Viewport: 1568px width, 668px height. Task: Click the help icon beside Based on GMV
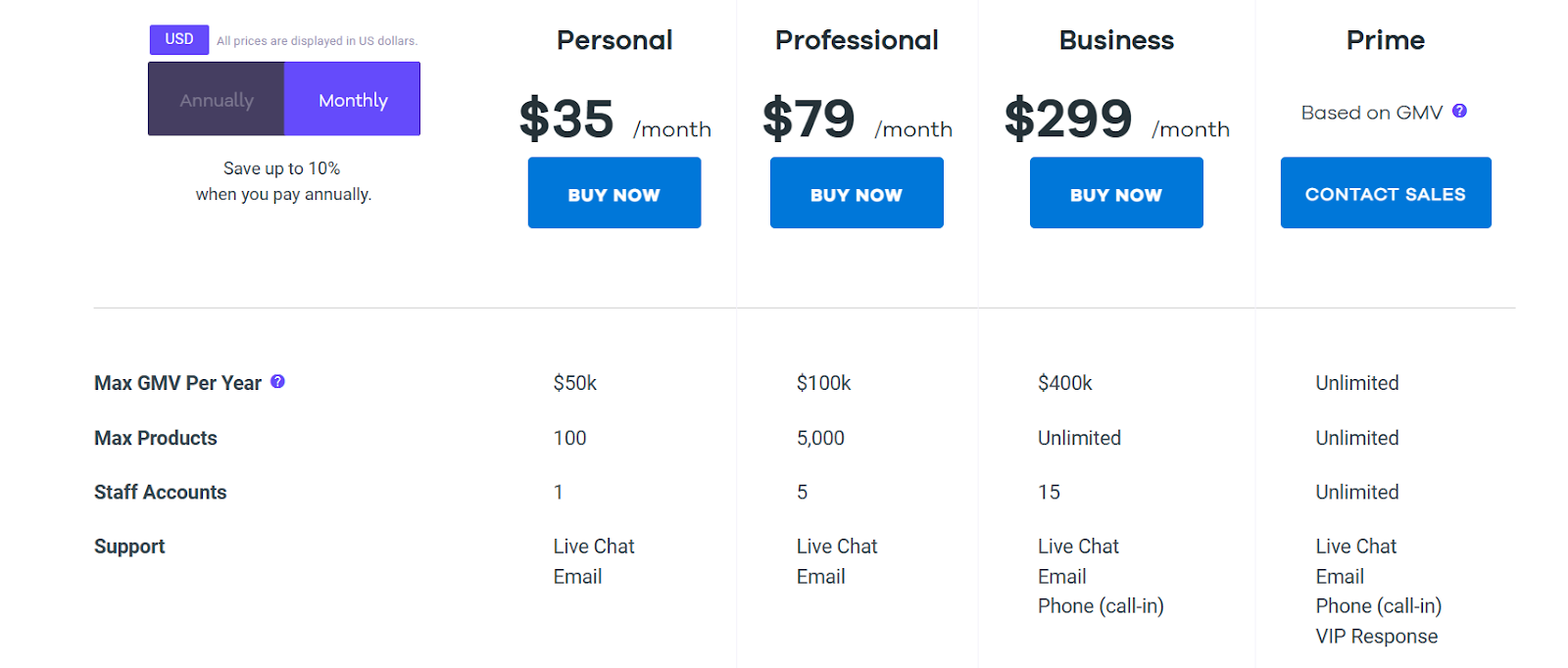click(x=1459, y=111)
